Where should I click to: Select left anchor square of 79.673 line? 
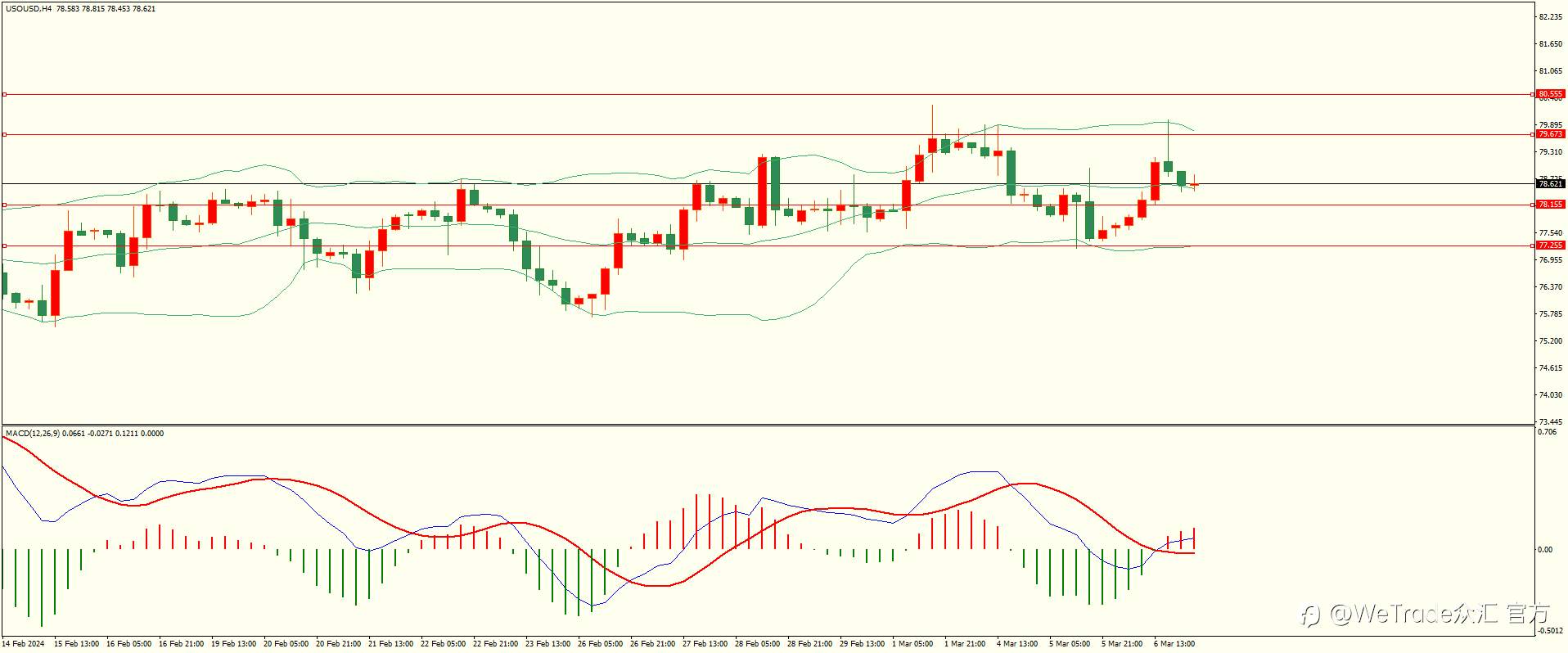(4, 134)
